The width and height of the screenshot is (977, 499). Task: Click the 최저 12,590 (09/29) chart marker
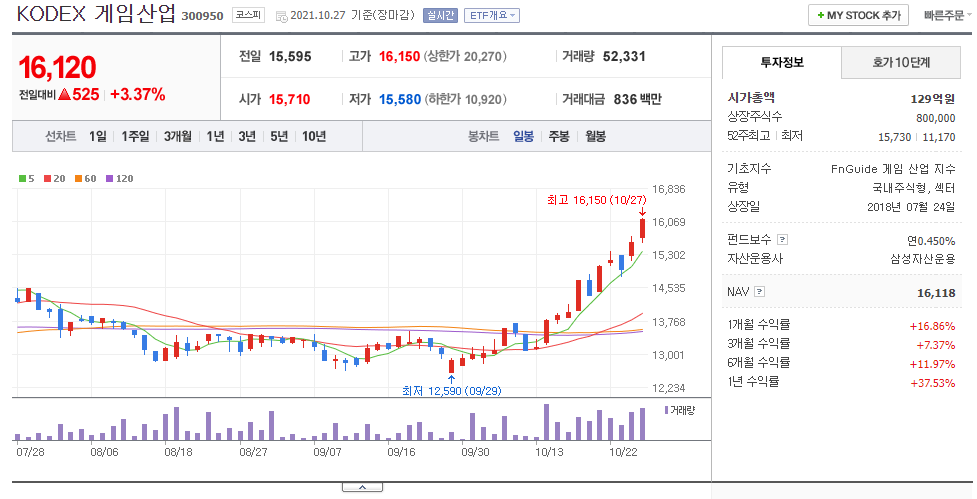point(452,391)
